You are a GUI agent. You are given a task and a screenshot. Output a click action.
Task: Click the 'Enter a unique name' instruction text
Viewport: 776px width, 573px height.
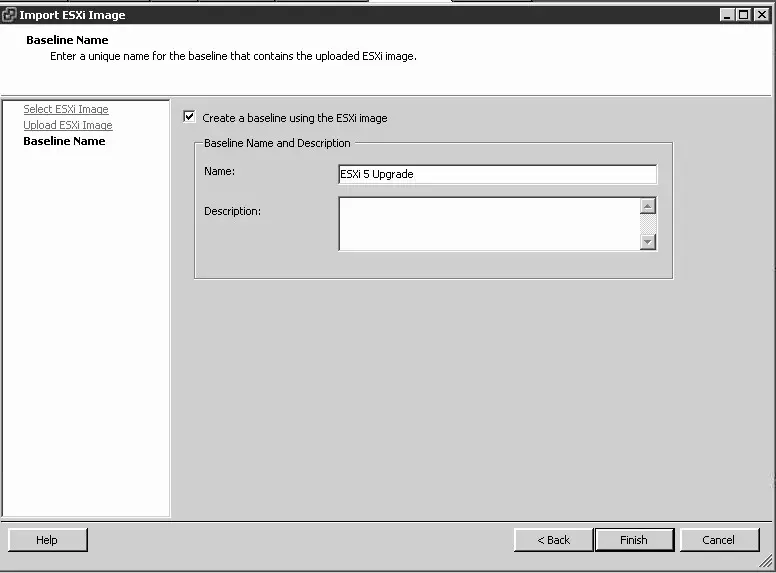233,56
